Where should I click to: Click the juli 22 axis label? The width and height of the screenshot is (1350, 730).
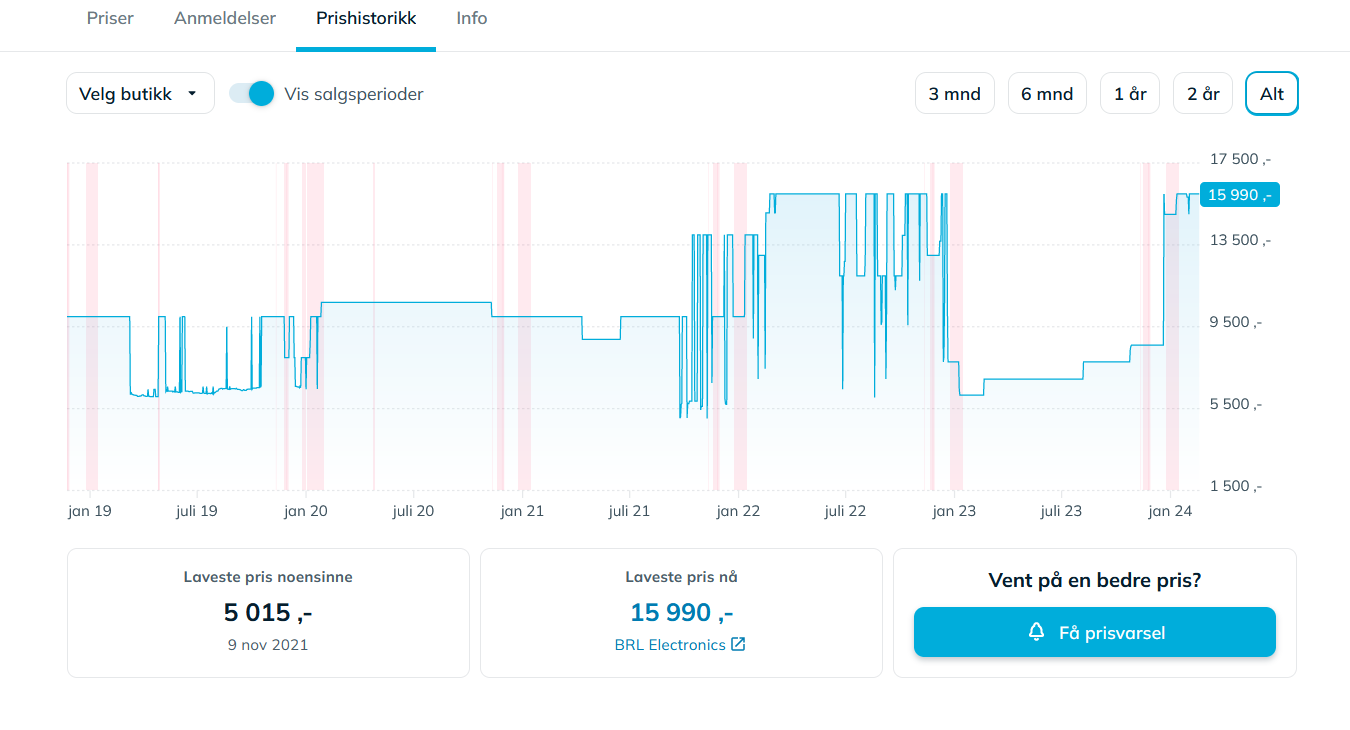coord(845,511)
